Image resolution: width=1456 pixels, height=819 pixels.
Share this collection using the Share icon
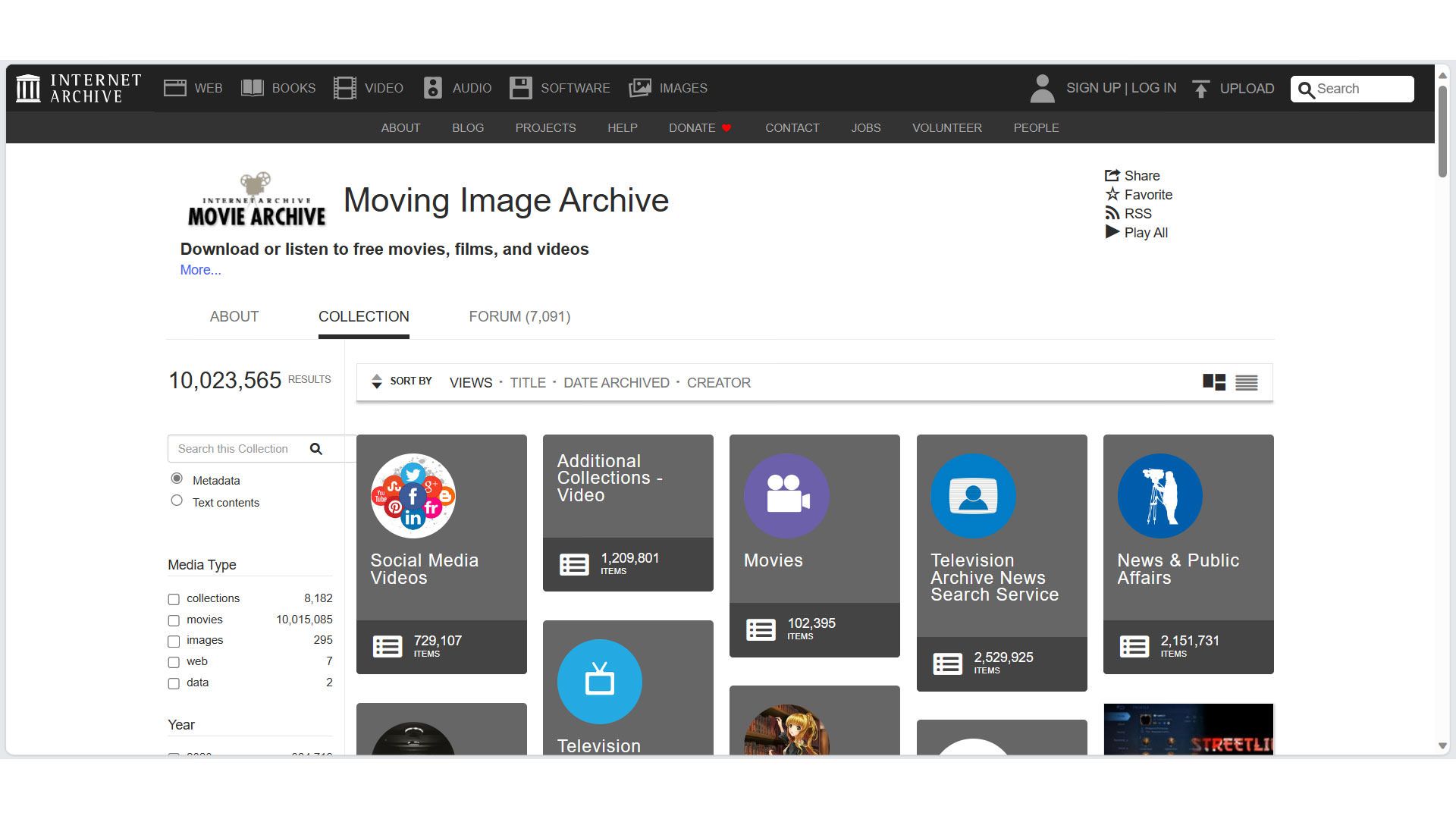pyautogui.click(x=1112, y=175)
